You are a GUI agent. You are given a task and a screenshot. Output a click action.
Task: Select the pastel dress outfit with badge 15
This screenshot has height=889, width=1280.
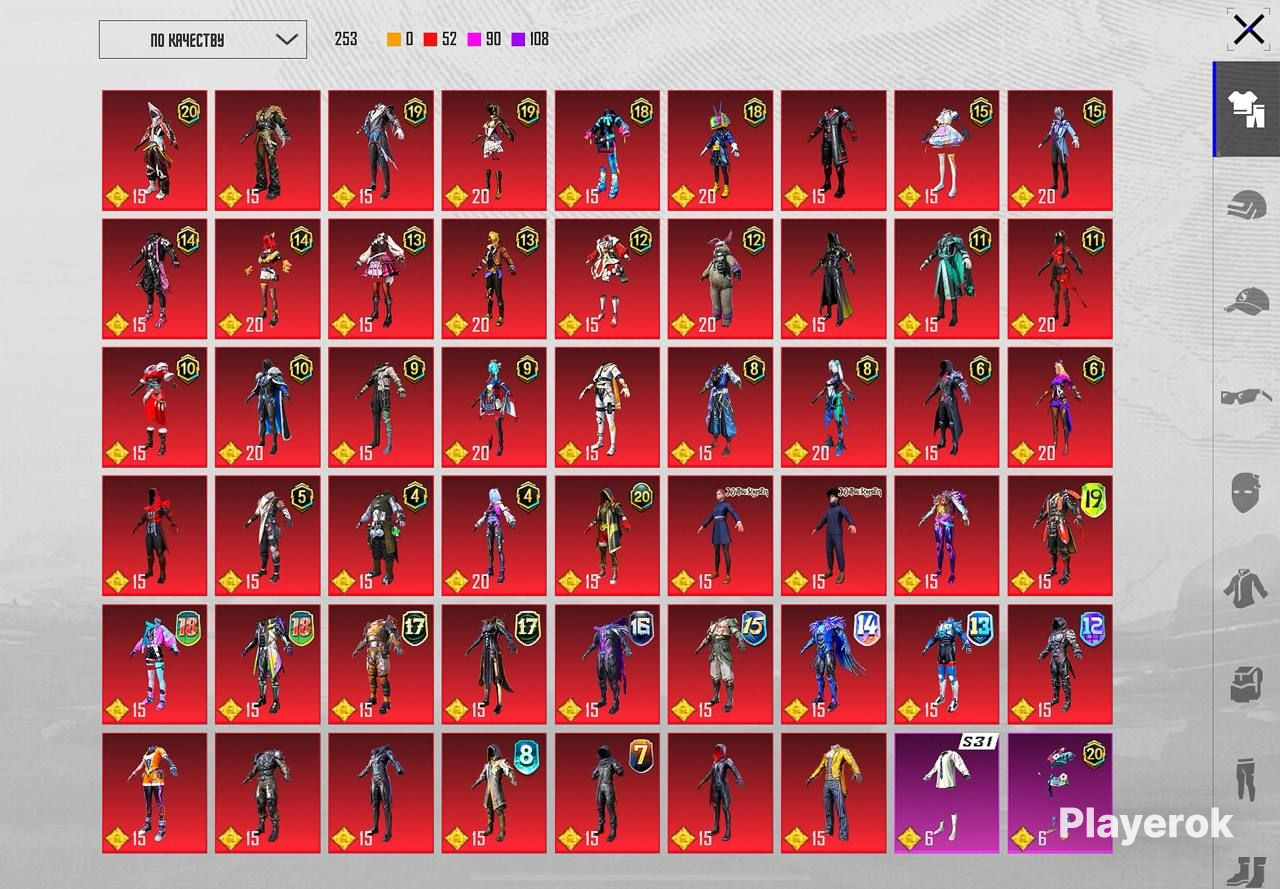coord(947,151)
